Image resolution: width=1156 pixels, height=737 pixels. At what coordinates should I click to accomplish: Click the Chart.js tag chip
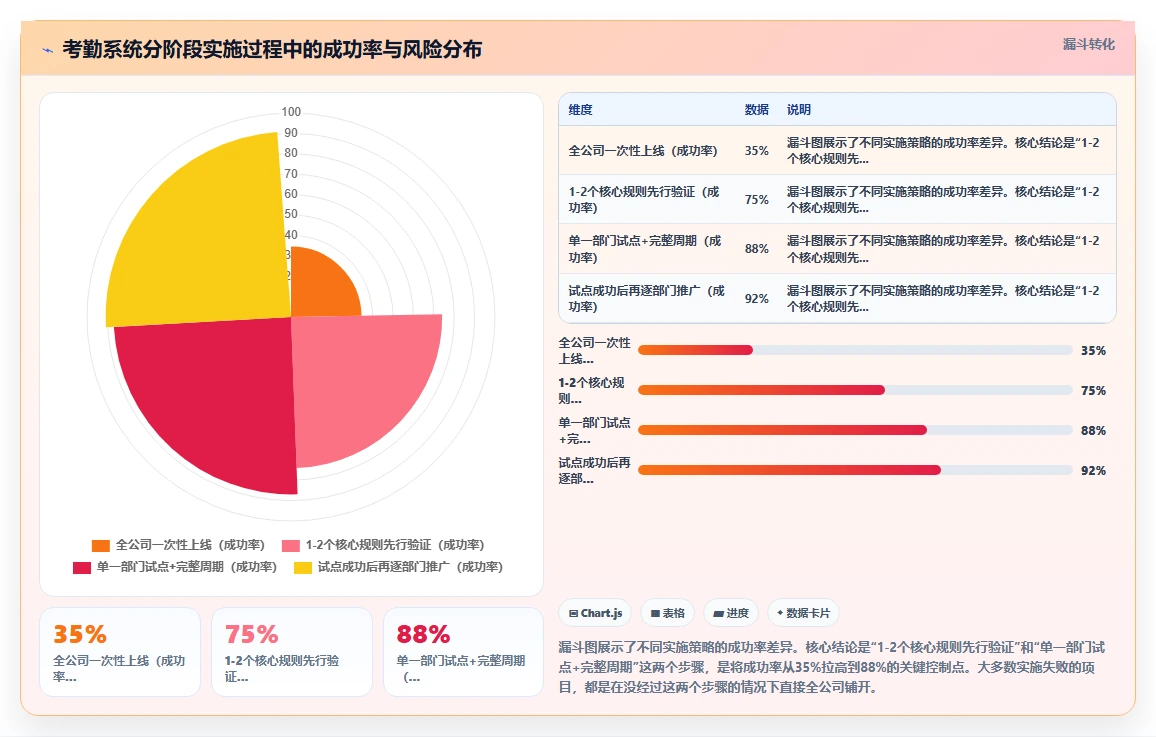coord(596,613)
